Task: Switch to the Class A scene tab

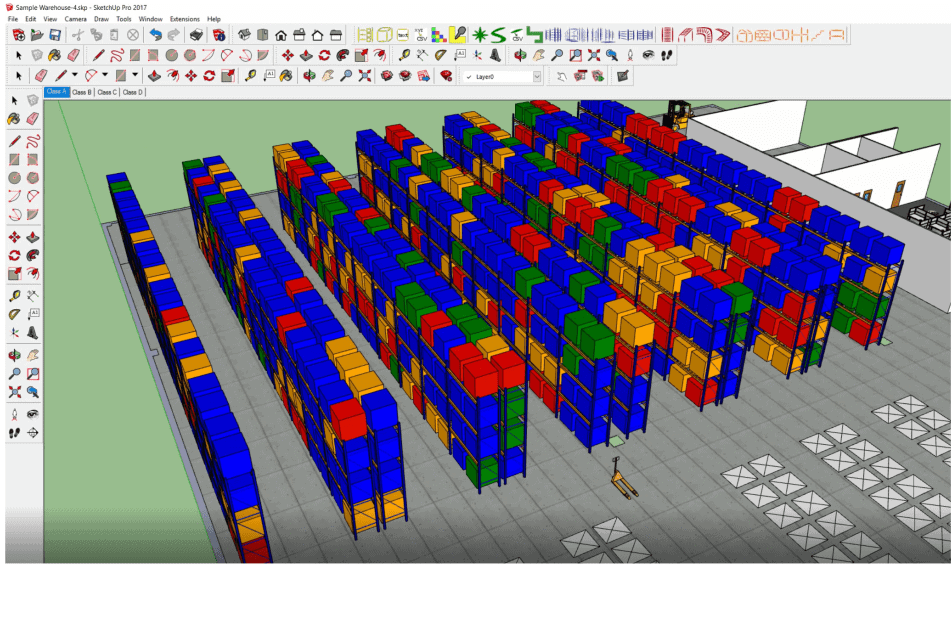Action: (x=57, y=92)
